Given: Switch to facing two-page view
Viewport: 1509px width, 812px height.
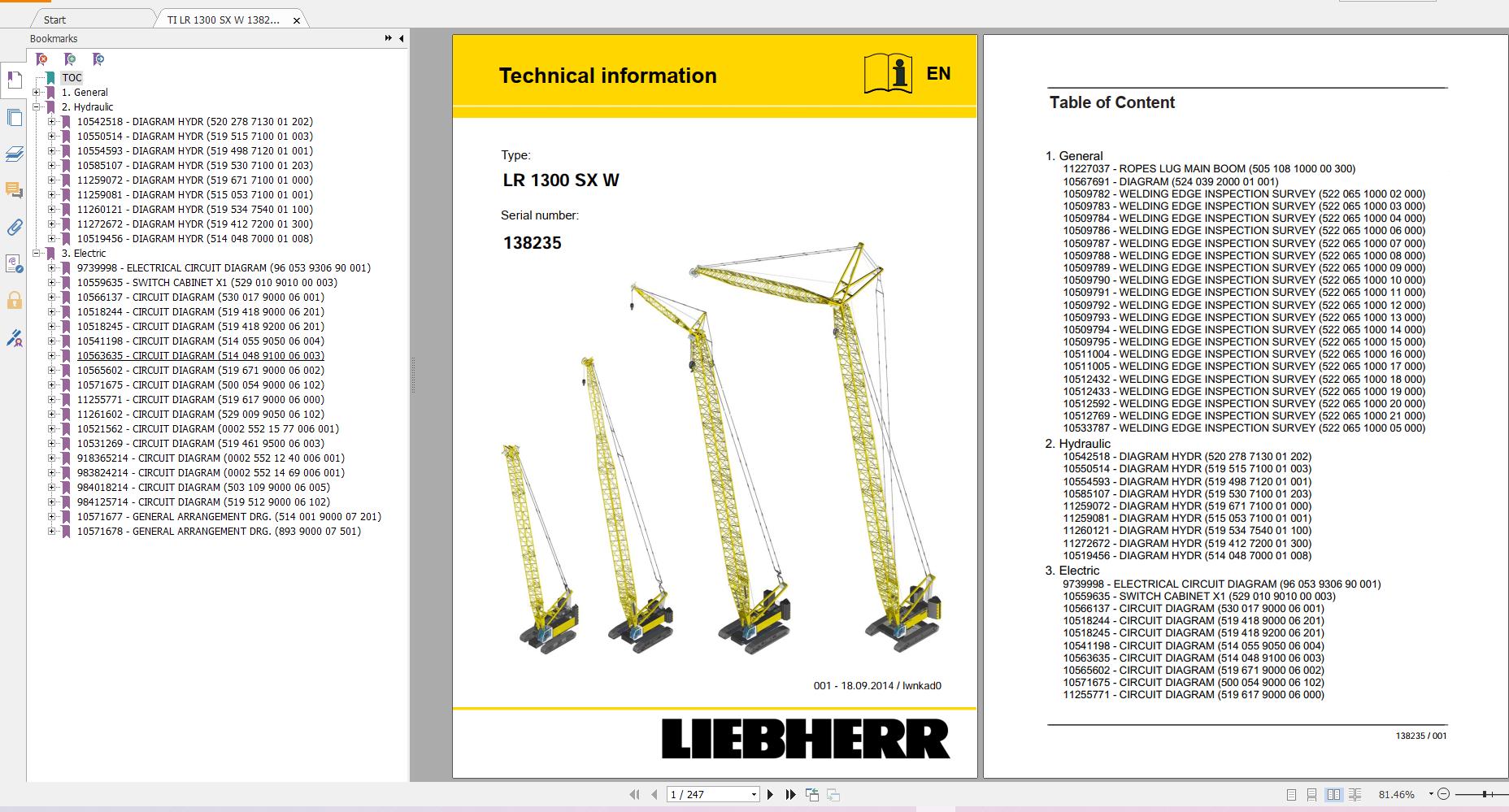Looking at the screenshot, I should [x=1333, y=793].
